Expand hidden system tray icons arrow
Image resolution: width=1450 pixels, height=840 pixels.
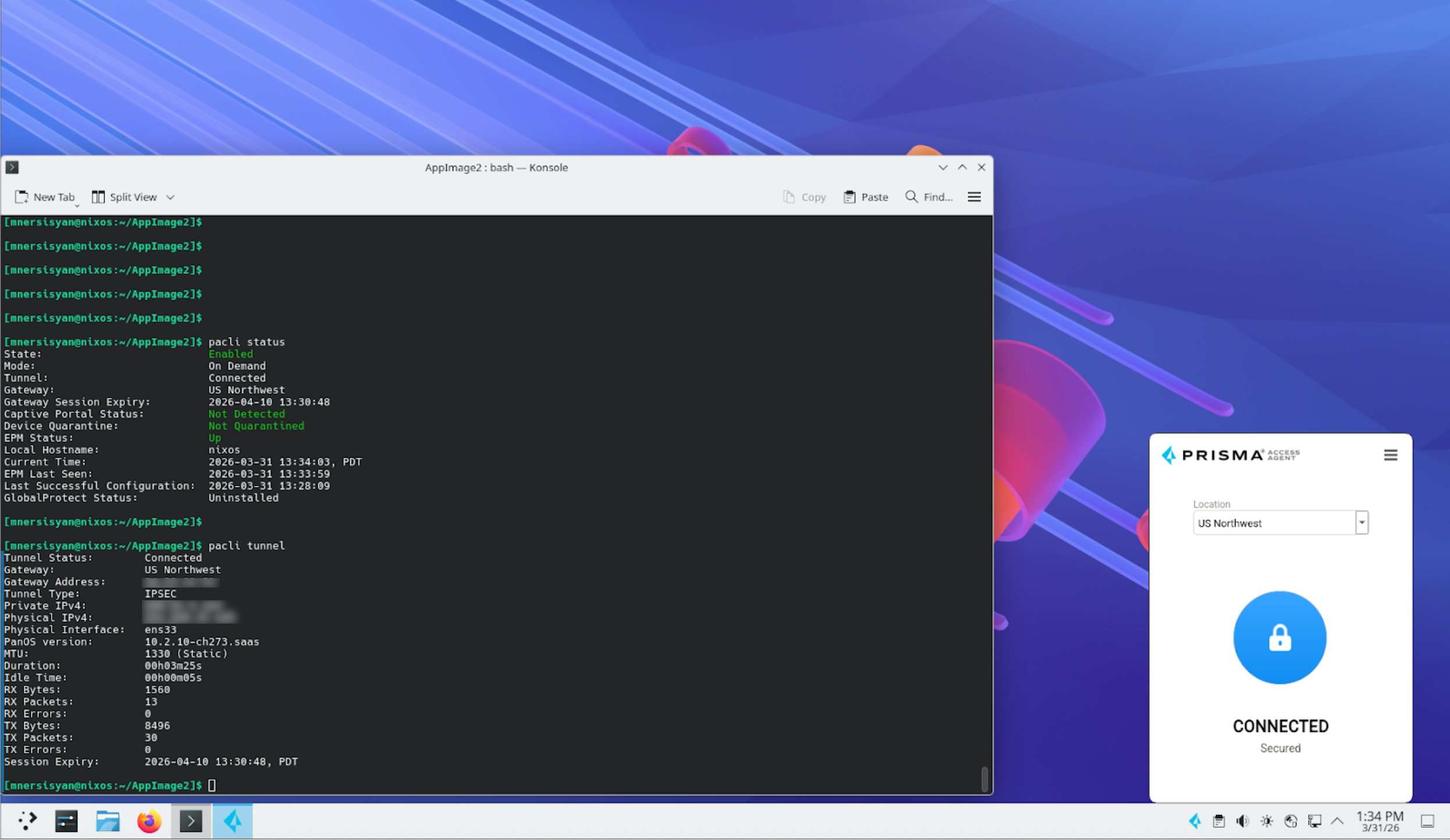[1337, 821]
